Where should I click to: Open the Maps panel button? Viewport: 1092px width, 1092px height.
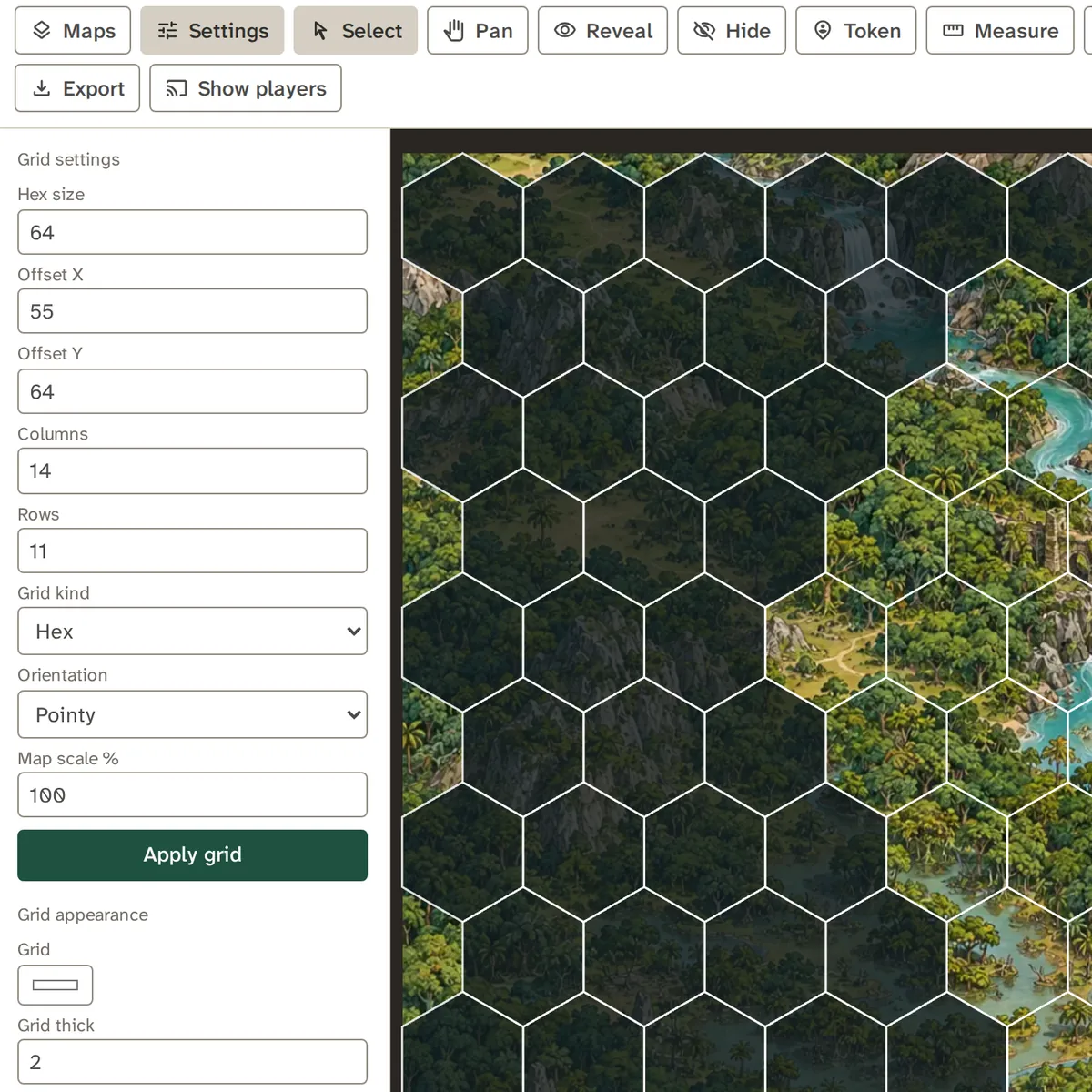point(73,31)
